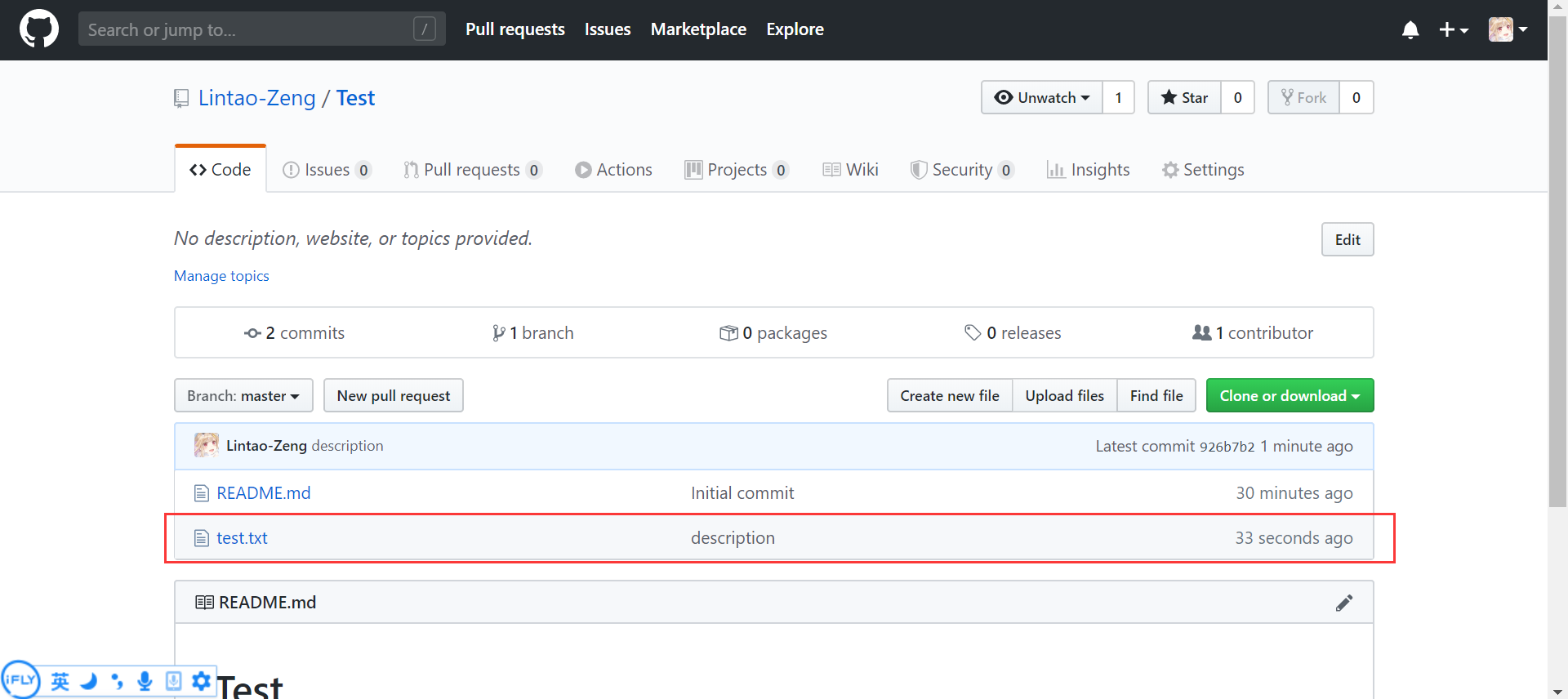This screenshot has width=1568, height=699.
Task: Click the Fork button
Action: tap(1303, 97)
